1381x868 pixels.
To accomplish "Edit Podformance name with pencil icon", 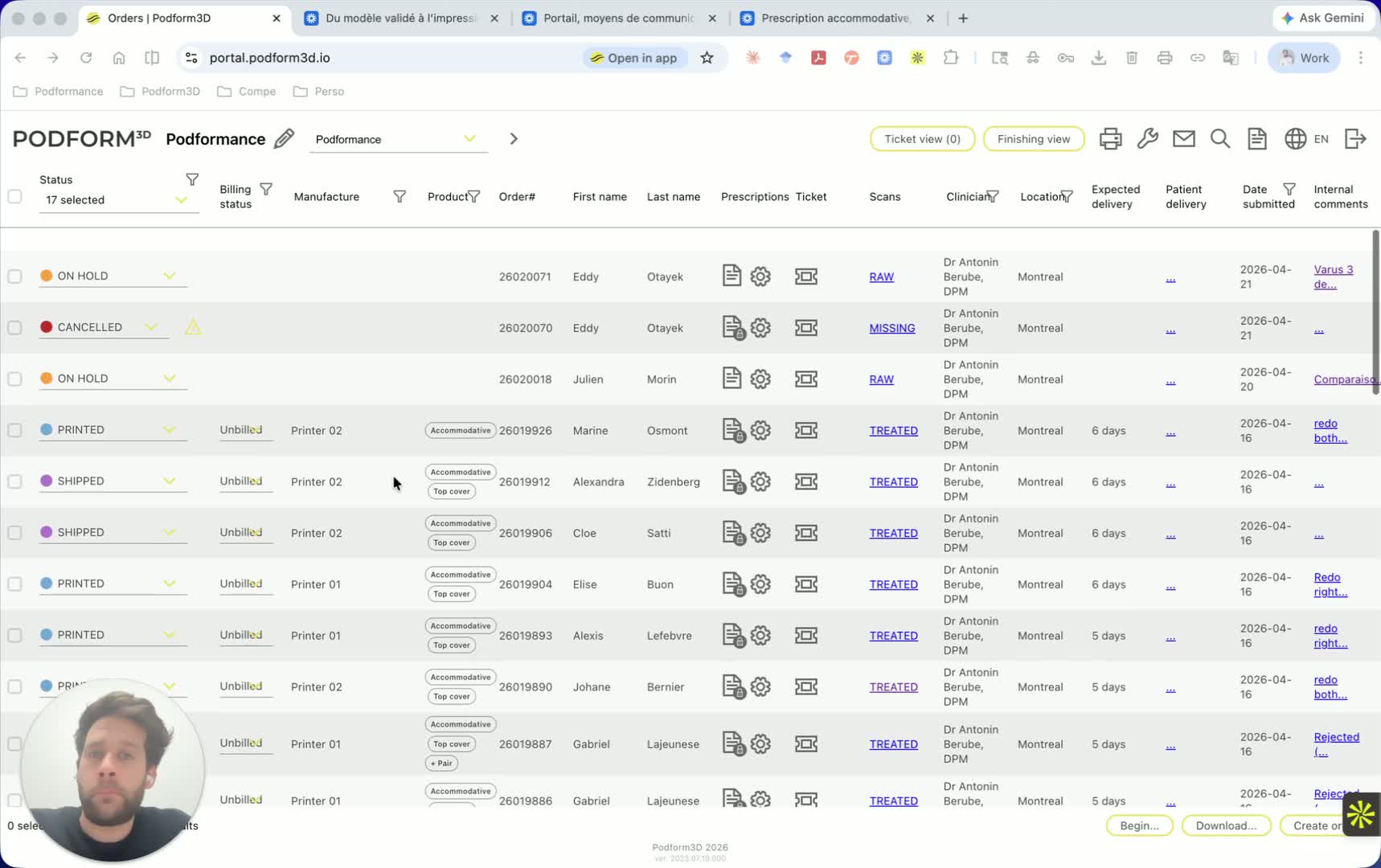I will [x=284, y=139].
